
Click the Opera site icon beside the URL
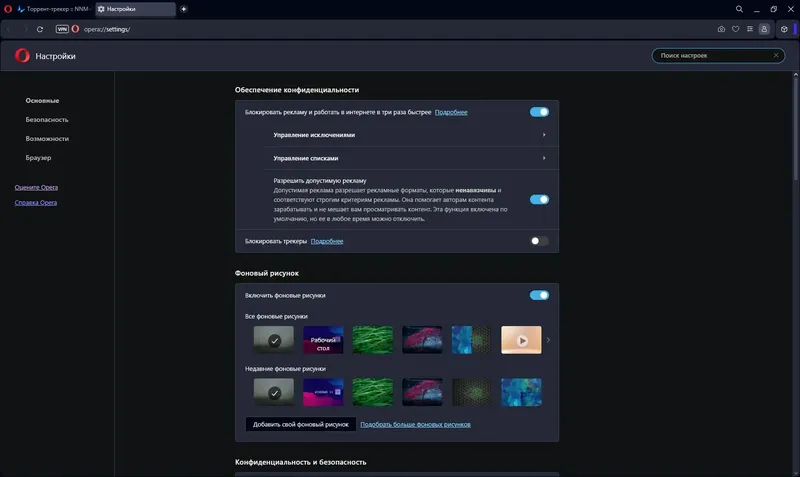[76, 29]
